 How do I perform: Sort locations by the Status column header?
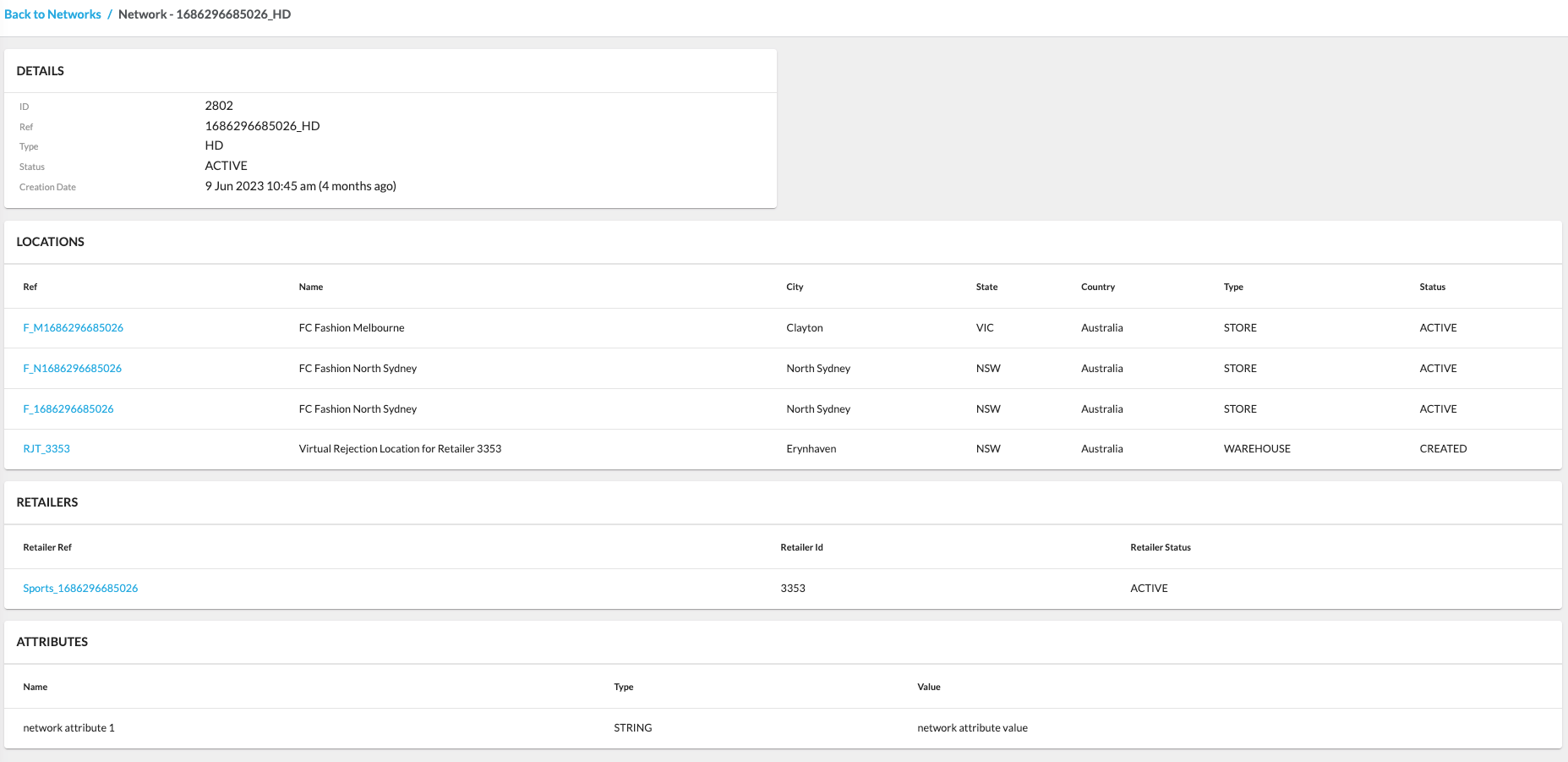[1433, 287]
